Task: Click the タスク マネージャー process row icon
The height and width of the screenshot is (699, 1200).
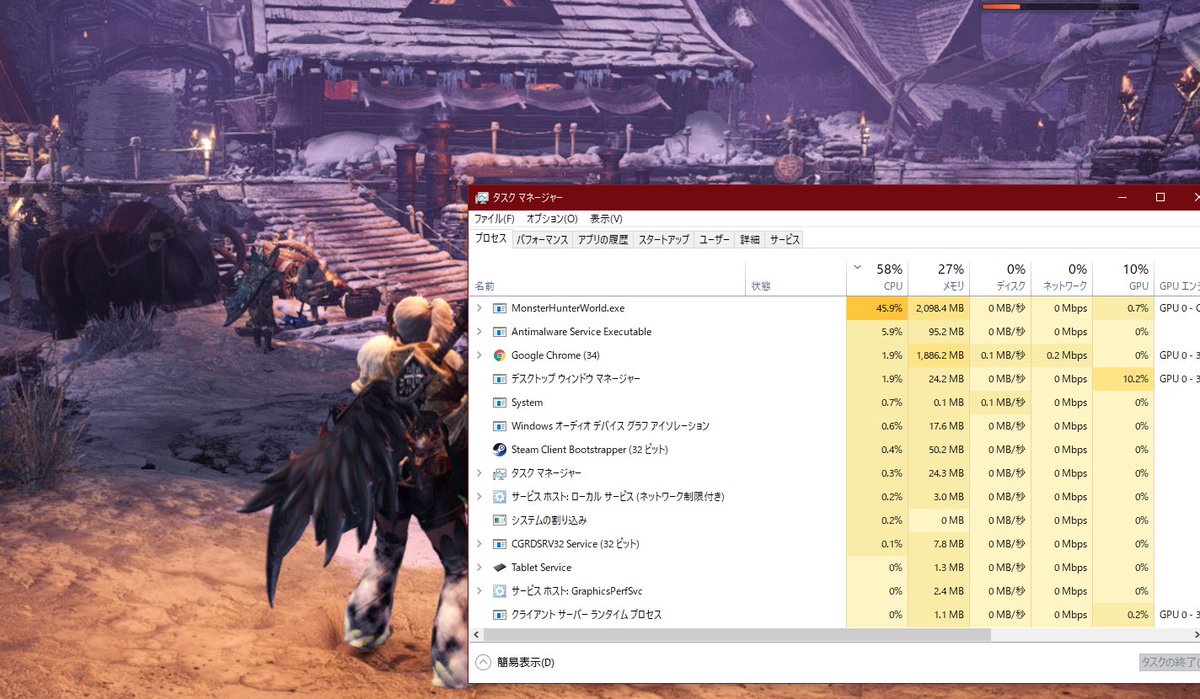Action: click(500, 473)
